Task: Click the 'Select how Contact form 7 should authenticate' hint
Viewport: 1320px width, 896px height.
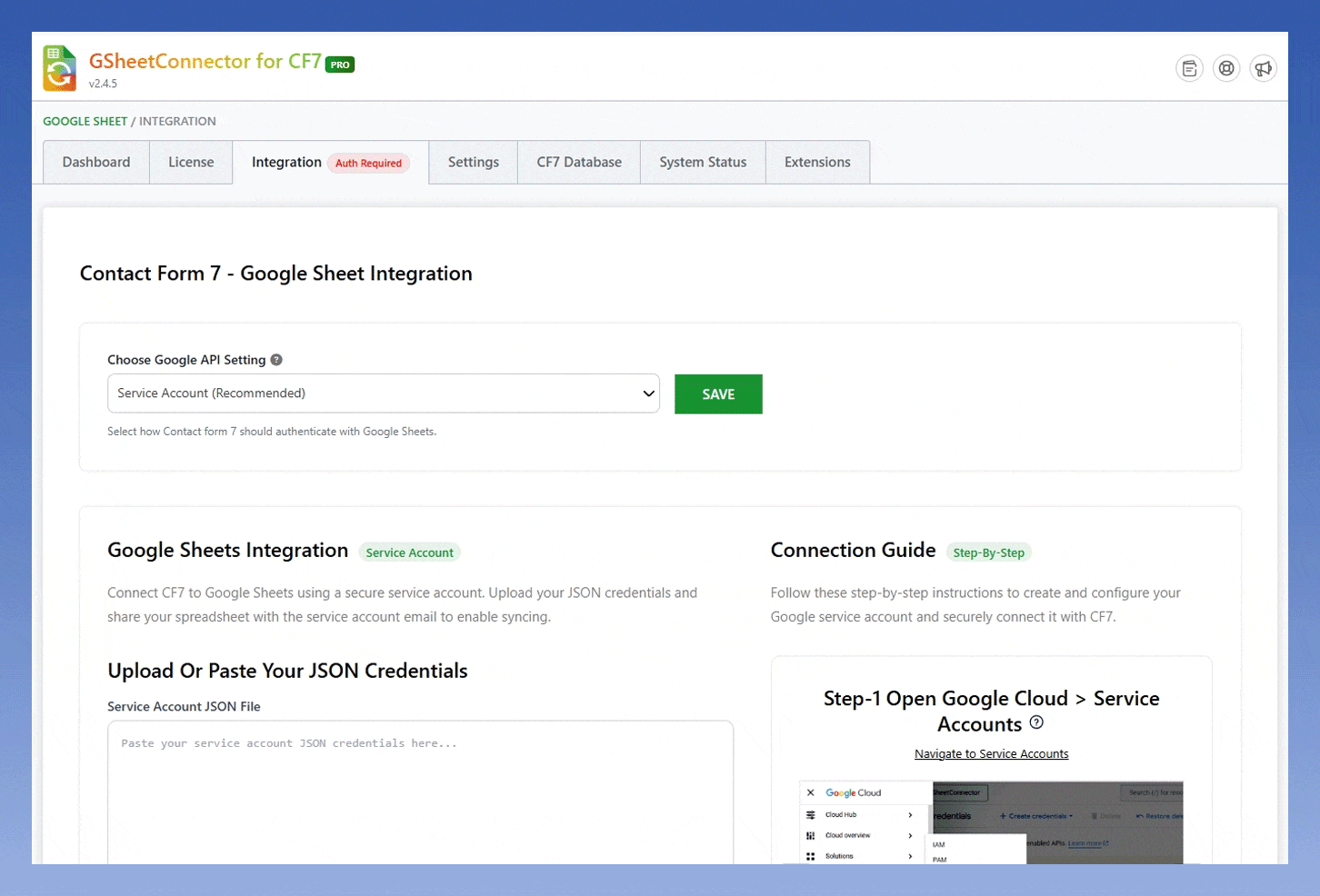Action: 272,432
